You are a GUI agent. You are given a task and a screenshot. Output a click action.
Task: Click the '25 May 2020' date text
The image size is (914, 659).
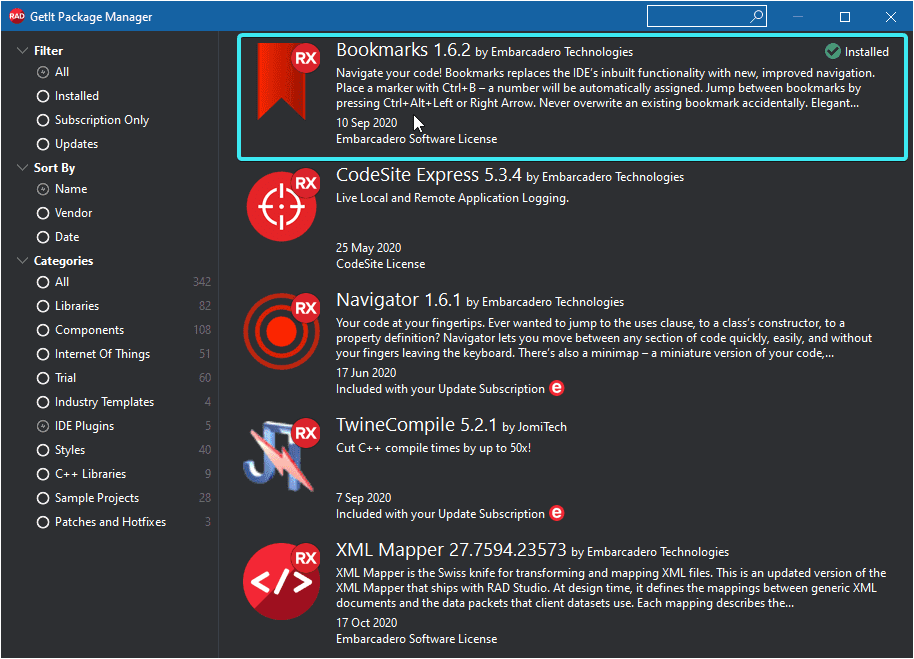368,248
